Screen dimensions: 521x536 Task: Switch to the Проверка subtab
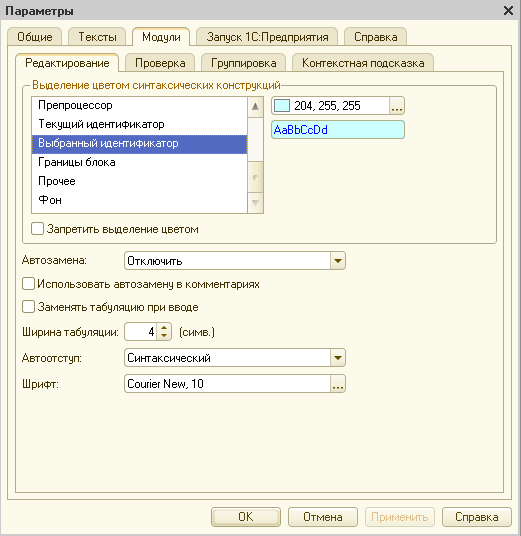160,63
